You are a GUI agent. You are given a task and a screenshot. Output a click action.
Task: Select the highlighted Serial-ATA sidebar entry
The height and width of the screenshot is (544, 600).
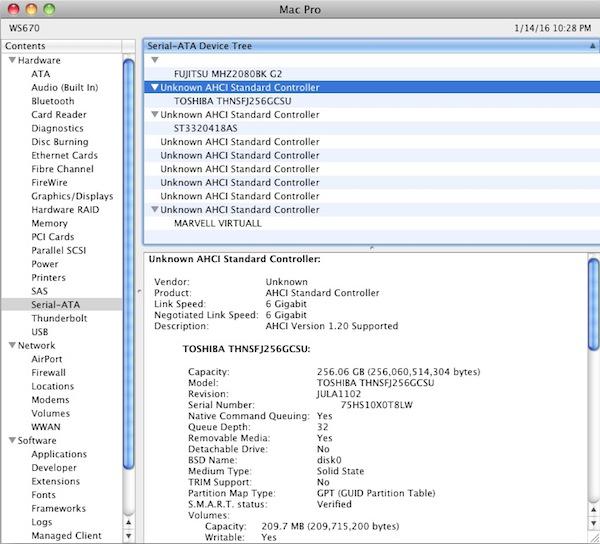tap(61, 305)
